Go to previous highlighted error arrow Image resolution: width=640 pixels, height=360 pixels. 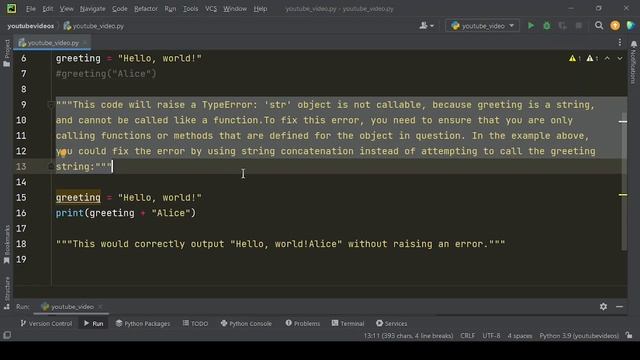pos(607,59)
